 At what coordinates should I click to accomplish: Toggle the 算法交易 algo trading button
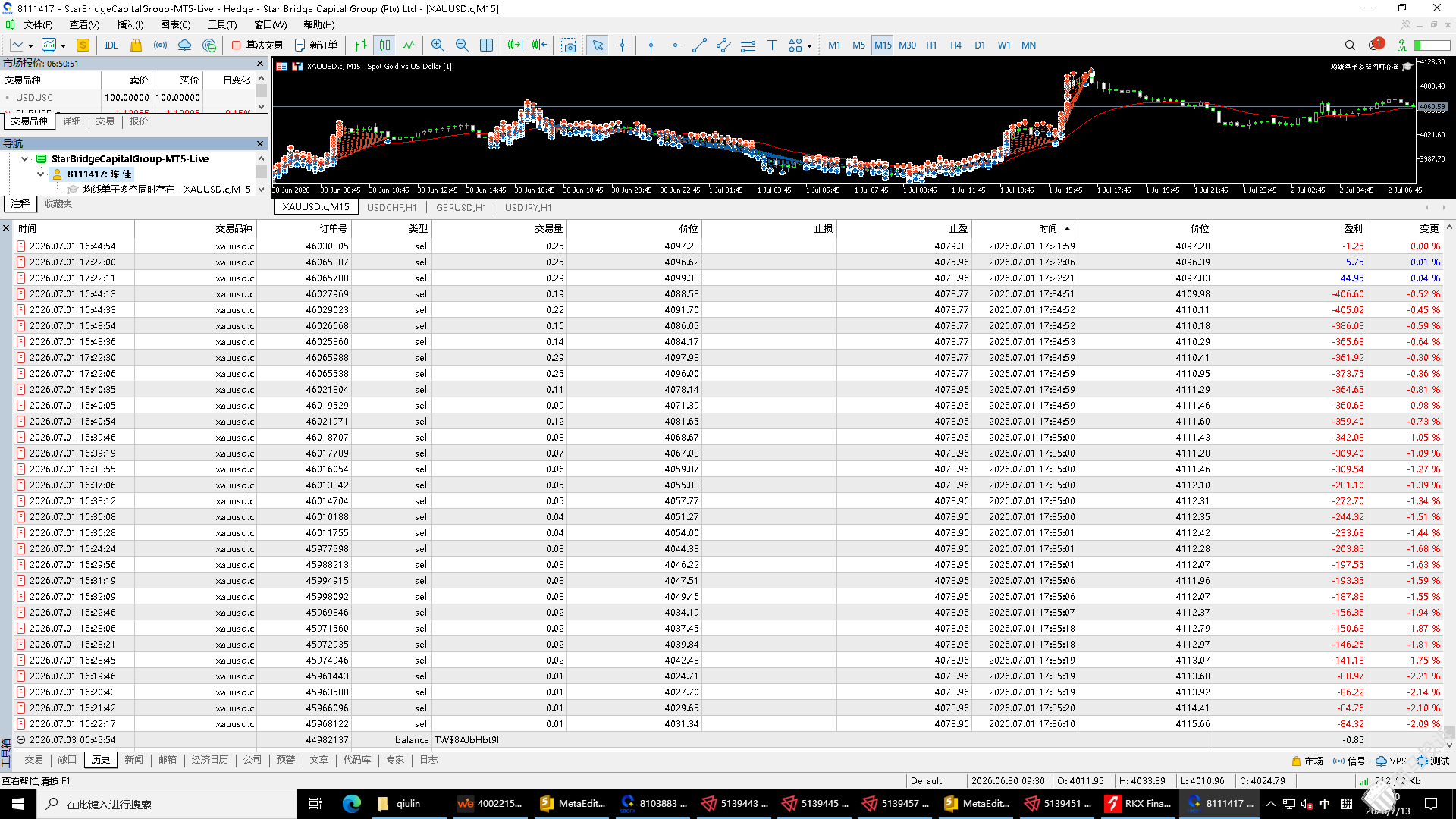pyautogui.click(x=257, y=45)
